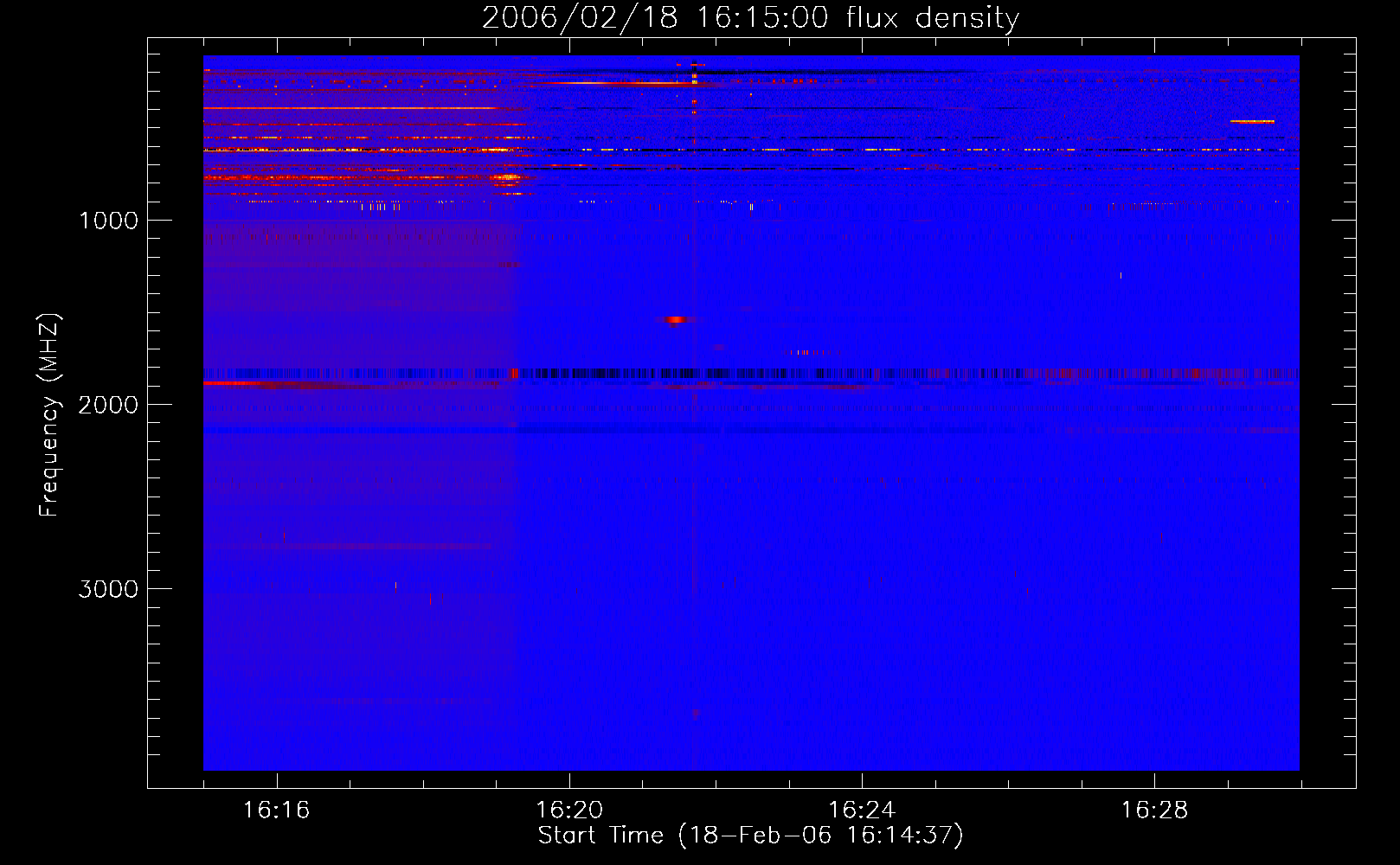Click the short orange streak near 16:29
1400x865 pixels.
(1252, 122)
